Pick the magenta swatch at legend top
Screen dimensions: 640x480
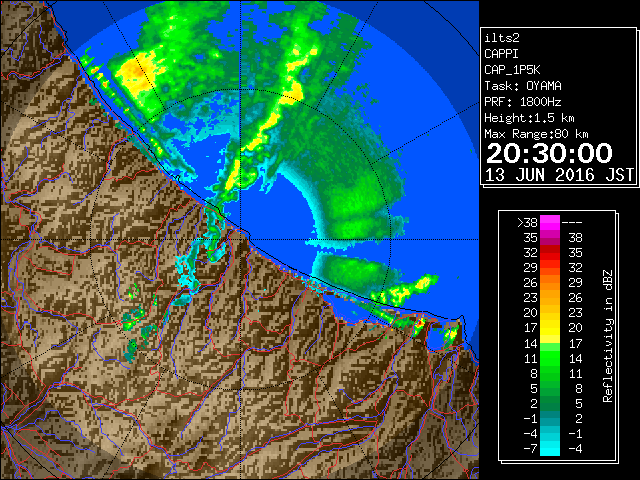550,223
